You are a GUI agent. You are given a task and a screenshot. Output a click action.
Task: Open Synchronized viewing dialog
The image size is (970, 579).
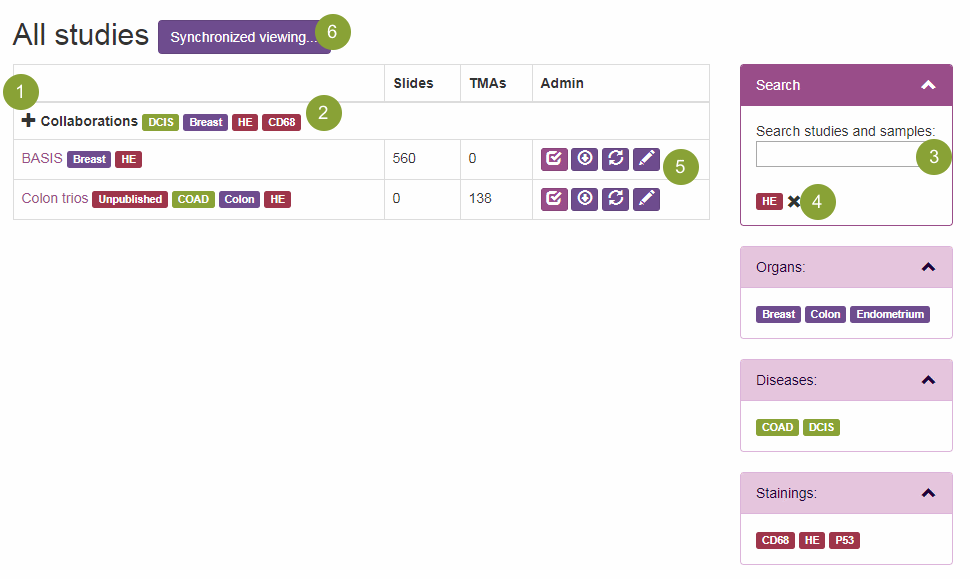coord(243,37)
